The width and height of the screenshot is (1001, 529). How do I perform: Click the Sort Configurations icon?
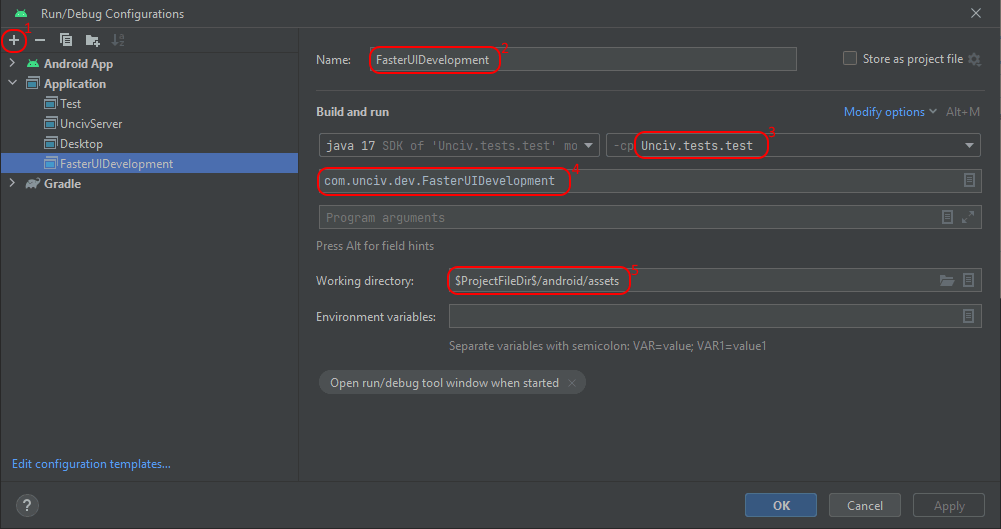pyautogui.click(x=118, y=40)
